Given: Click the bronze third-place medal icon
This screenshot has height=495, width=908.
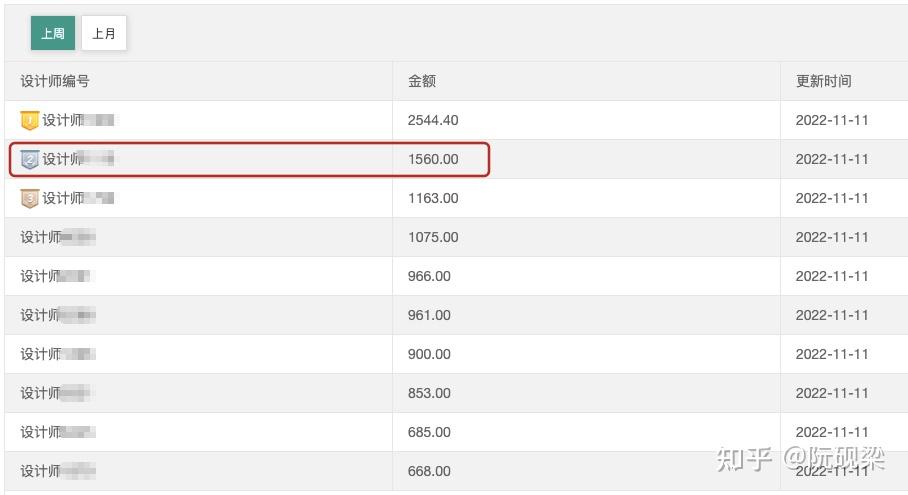Looking at the screenshot, I should click(29, 199).
